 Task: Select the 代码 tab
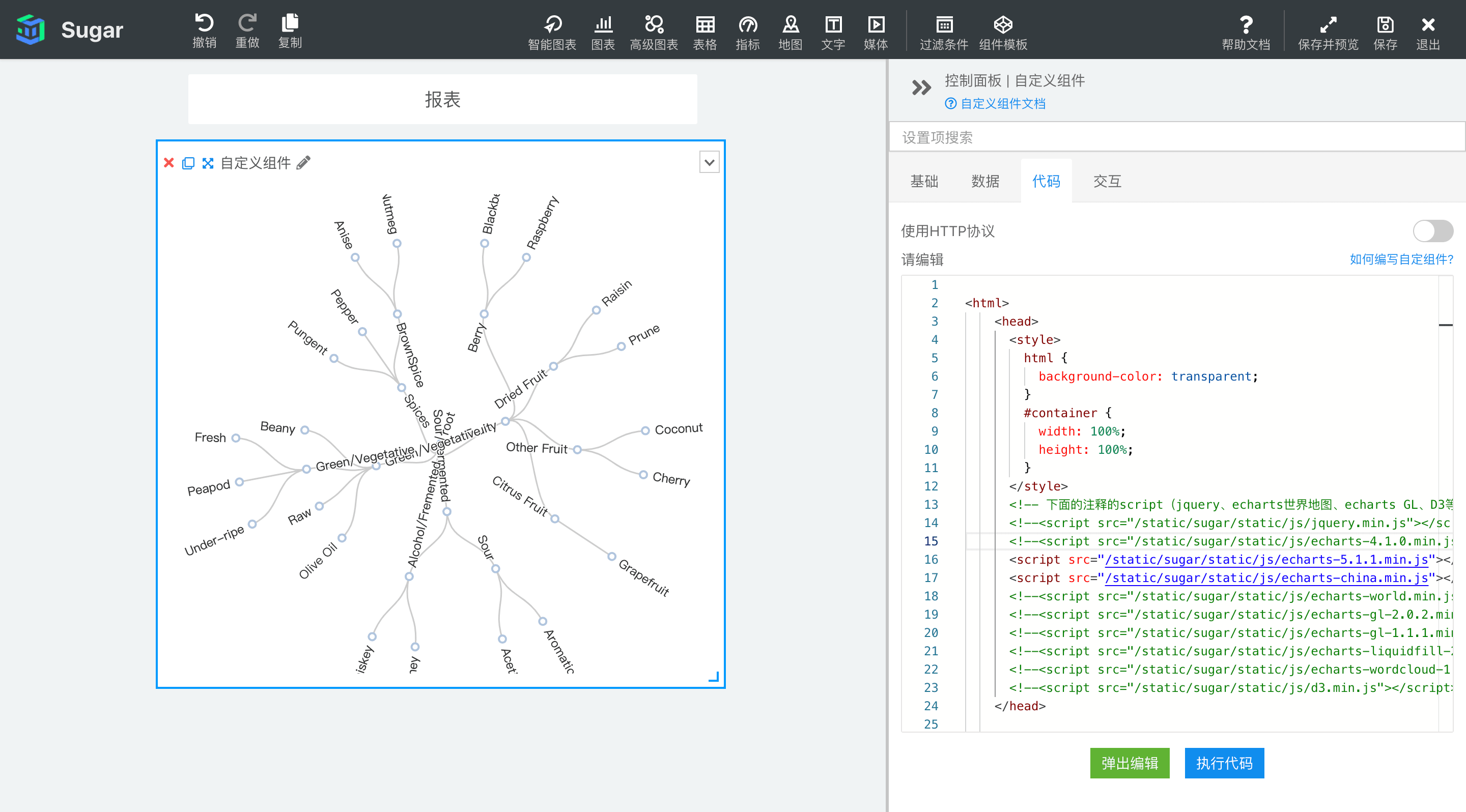(x=1046, y=182)
